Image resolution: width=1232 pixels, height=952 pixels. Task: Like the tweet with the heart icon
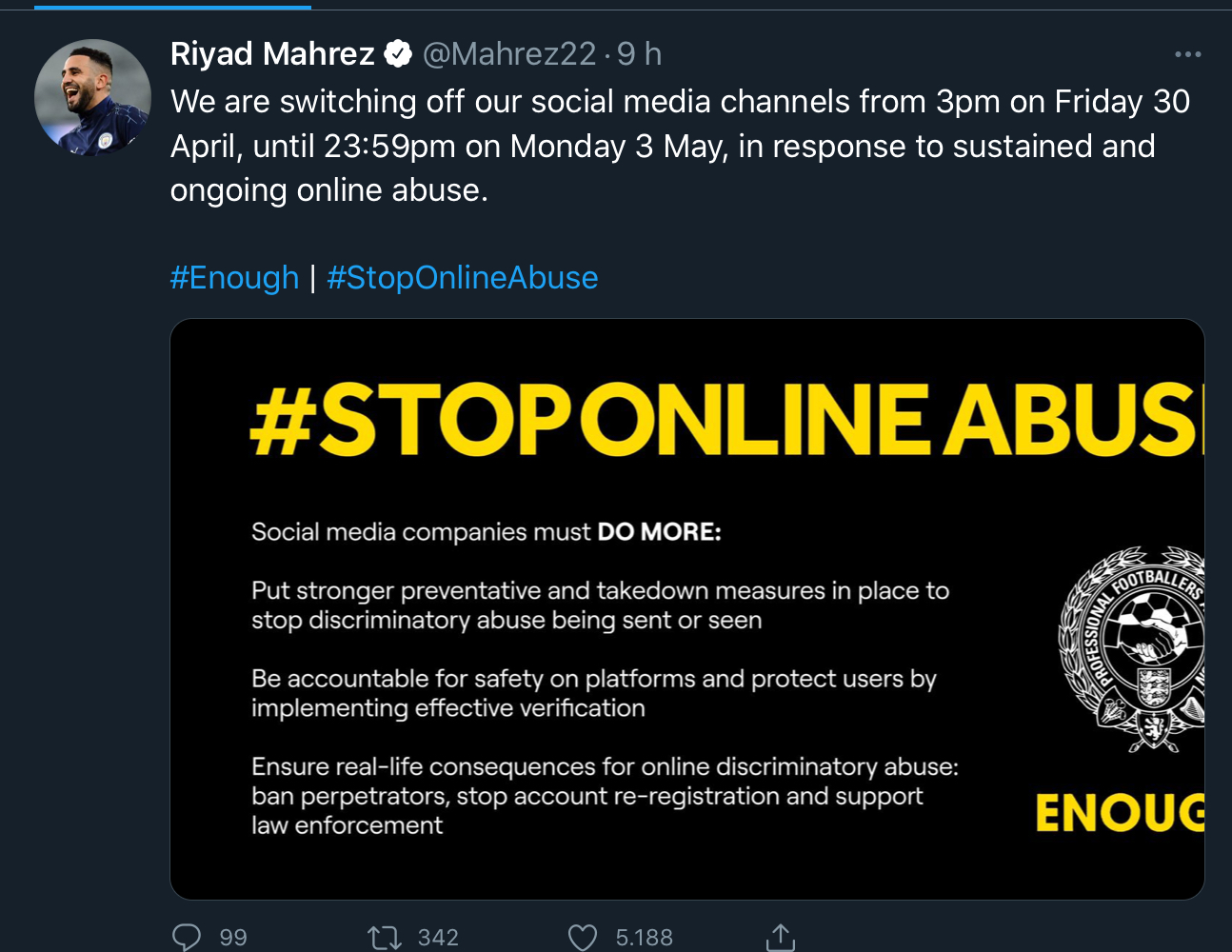[583, 938]
